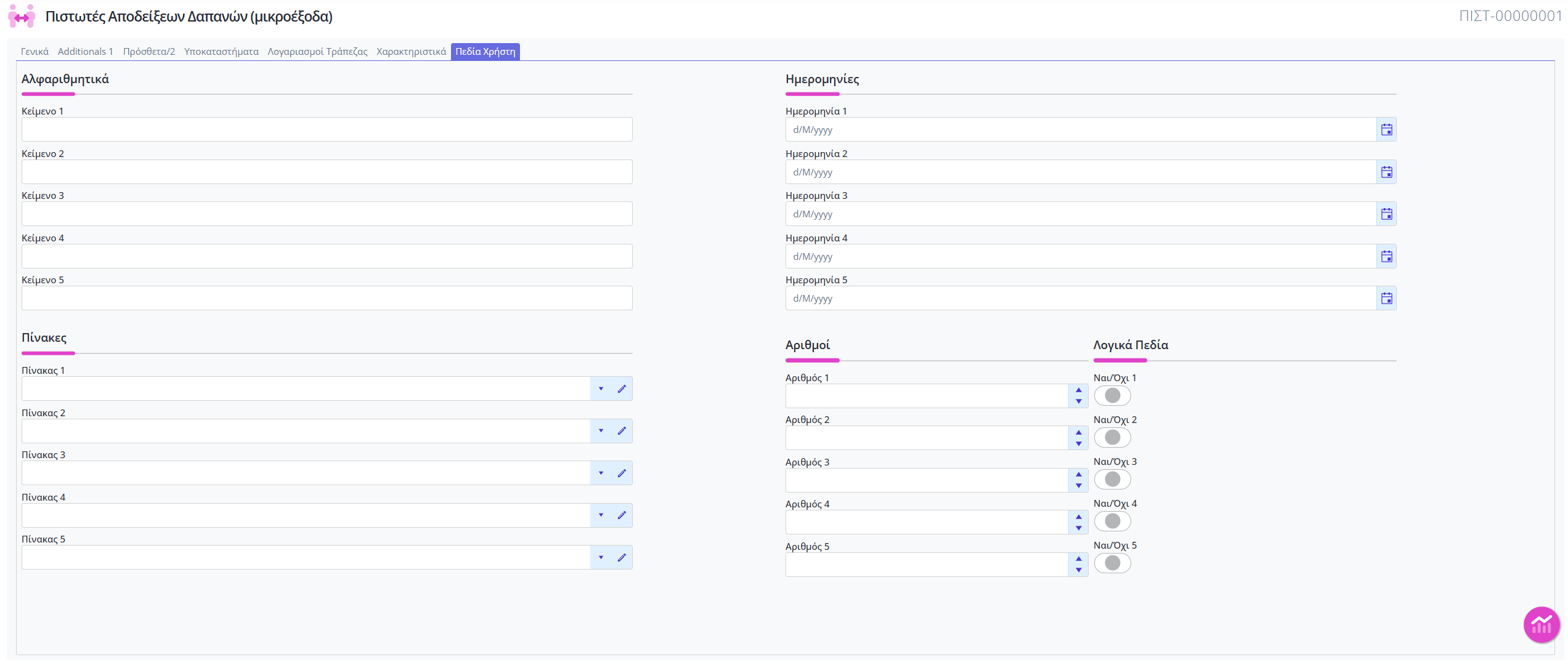Click the Κείμενο 5 text field
This screenshot has height=665, width=1568.
click(327, 299)
